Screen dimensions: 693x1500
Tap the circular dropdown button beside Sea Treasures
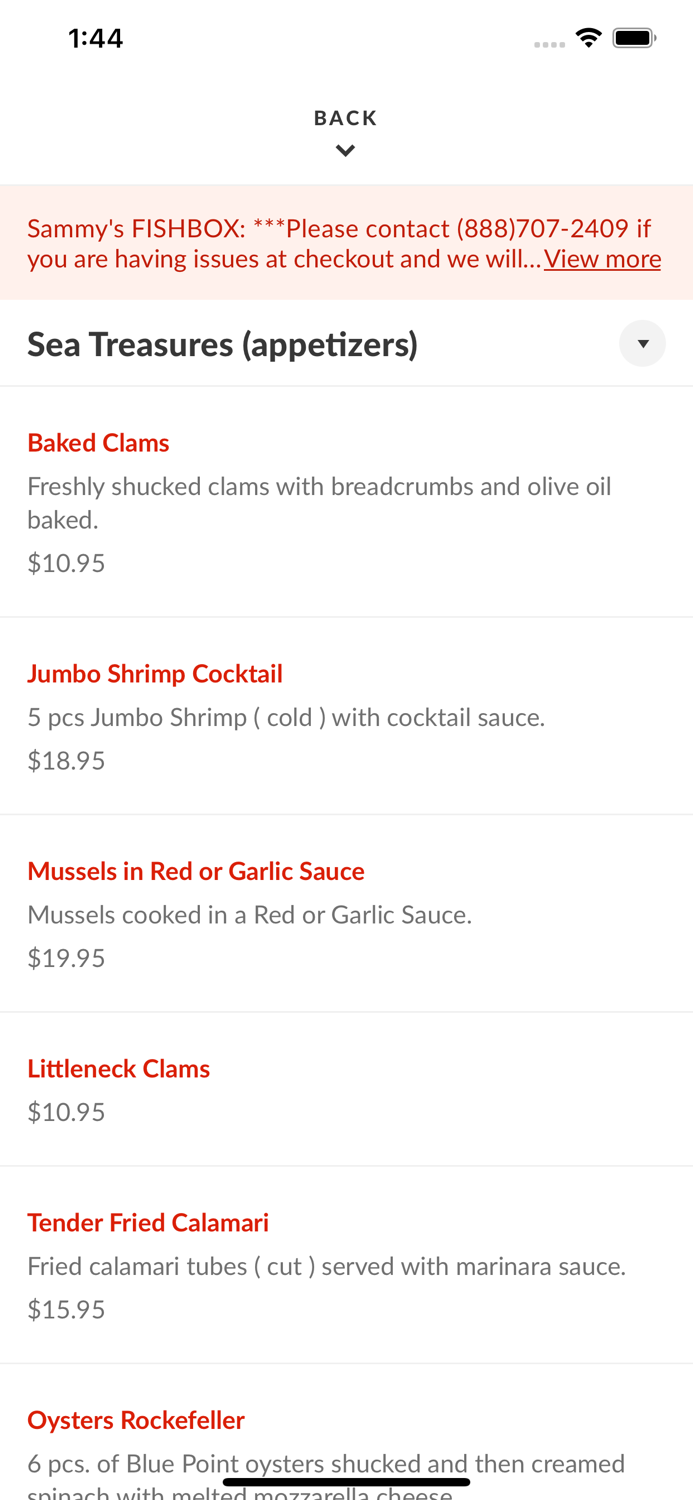pos(644,343)
